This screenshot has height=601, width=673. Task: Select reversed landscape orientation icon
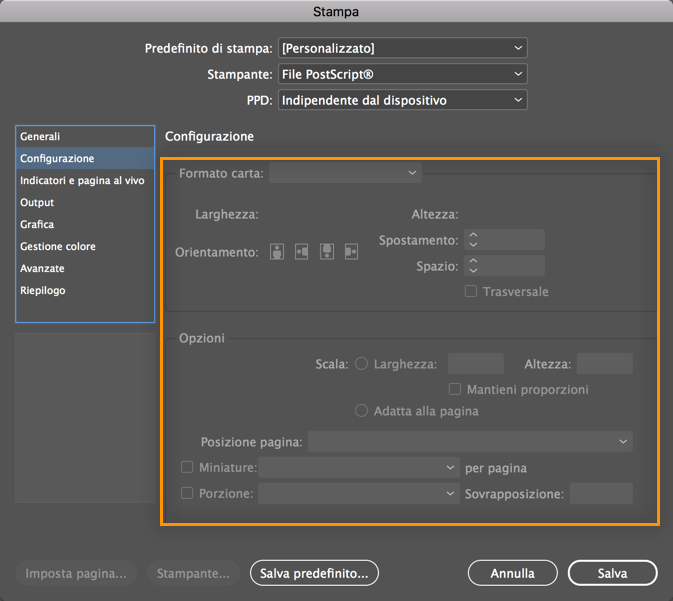point(351,252)
